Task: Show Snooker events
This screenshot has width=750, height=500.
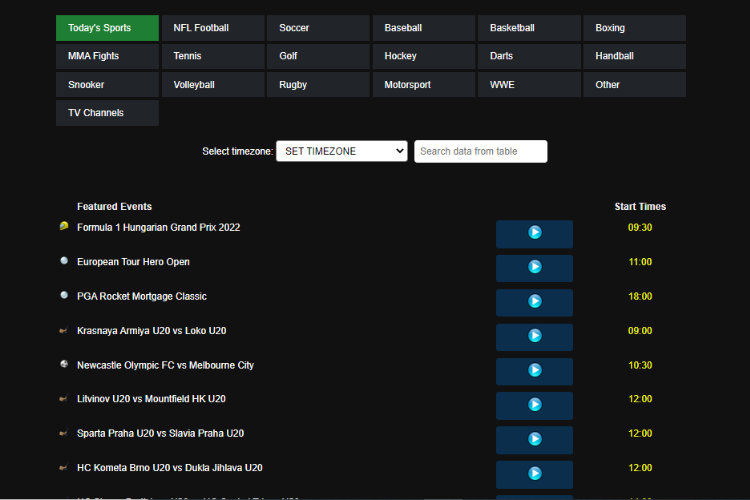Action: (x=107, y=85)
